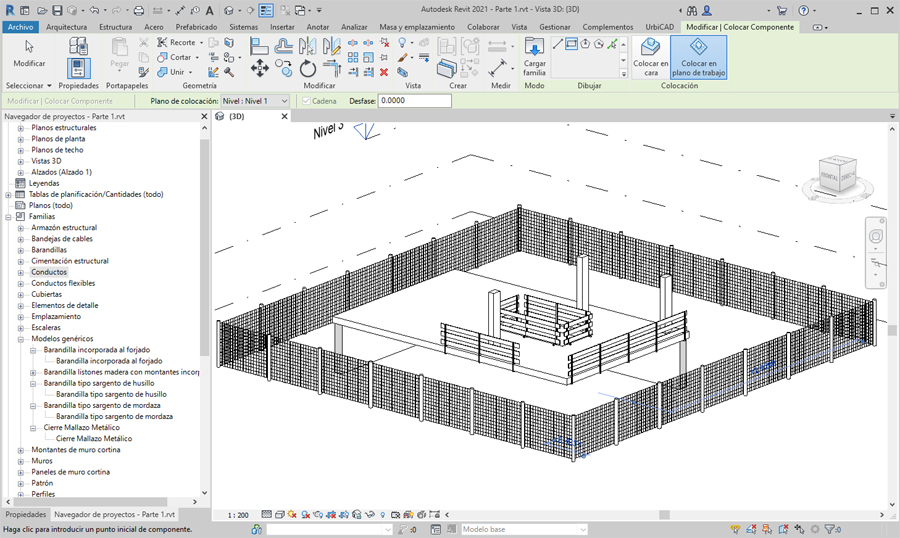
Task: Click the Archivo file menu button
Action: (x=20, y=27)
